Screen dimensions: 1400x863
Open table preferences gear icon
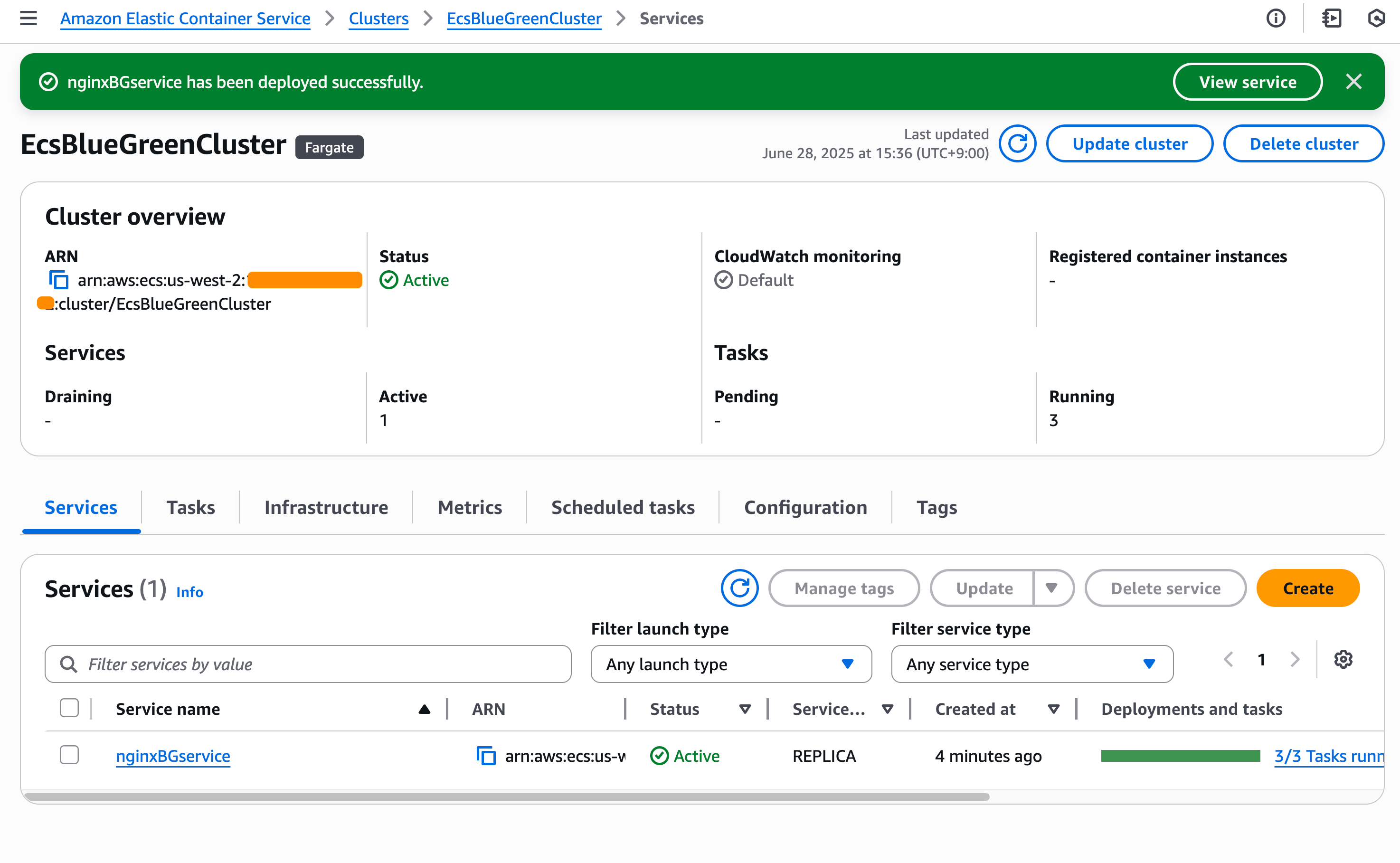1343,660
